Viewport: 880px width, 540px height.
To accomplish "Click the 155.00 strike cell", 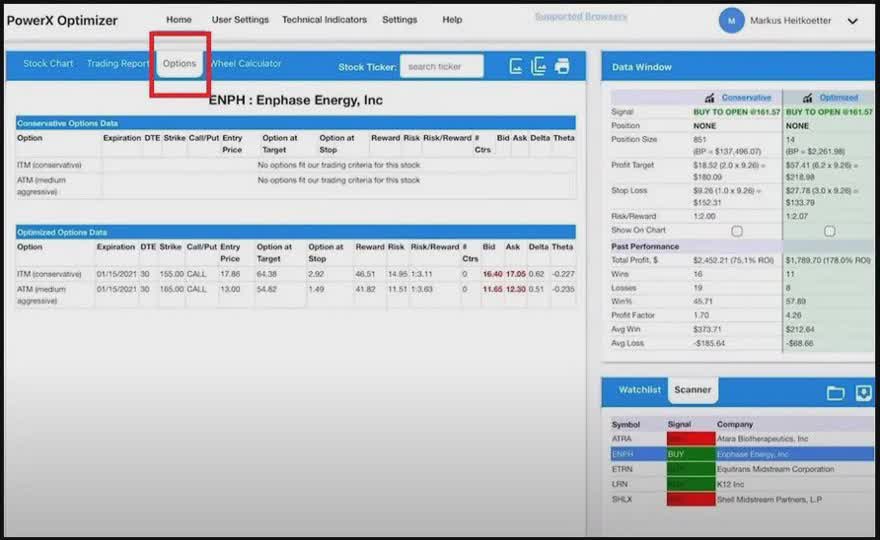I will click(171, 274).
